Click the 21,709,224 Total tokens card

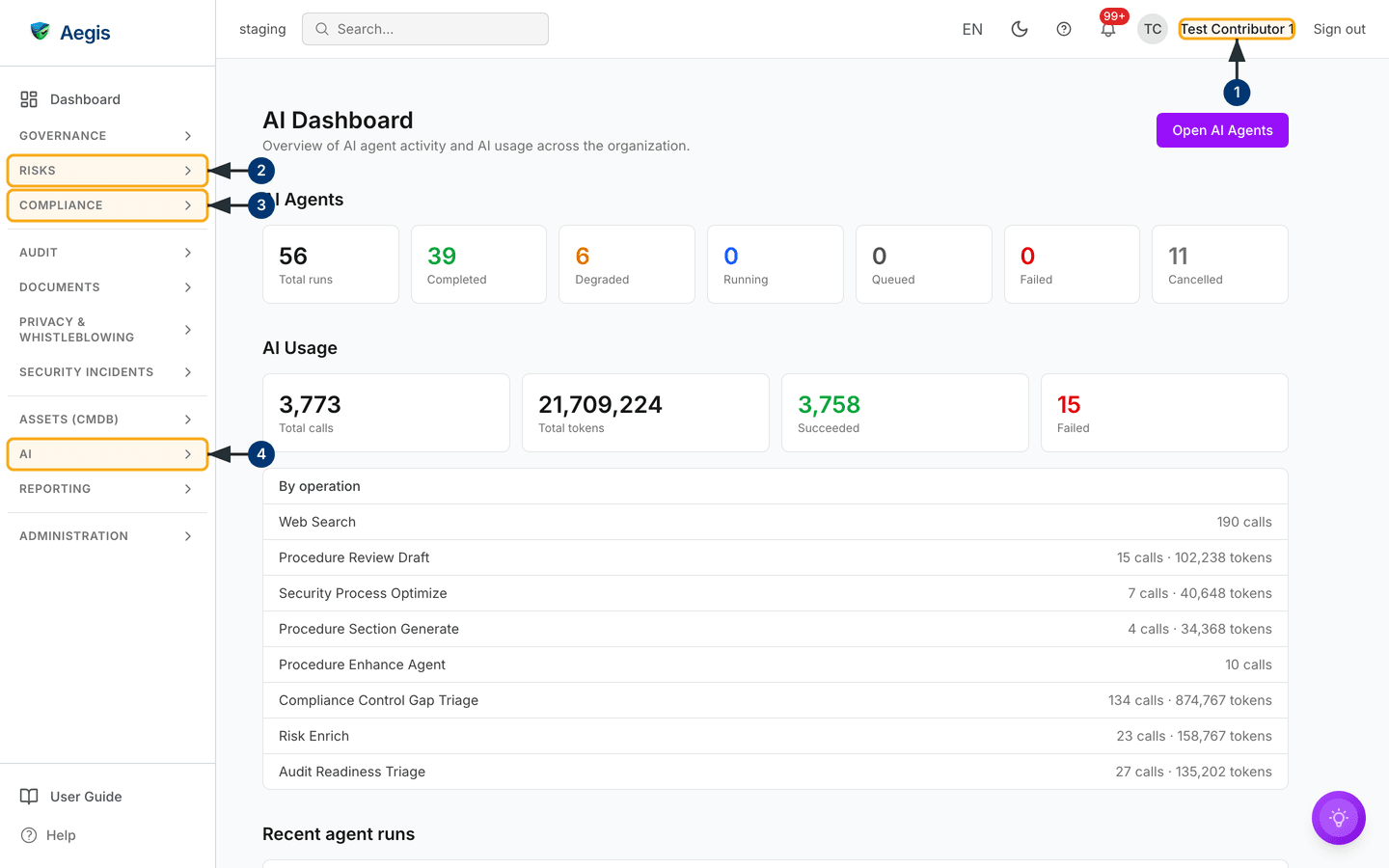(x=645, y=413)
